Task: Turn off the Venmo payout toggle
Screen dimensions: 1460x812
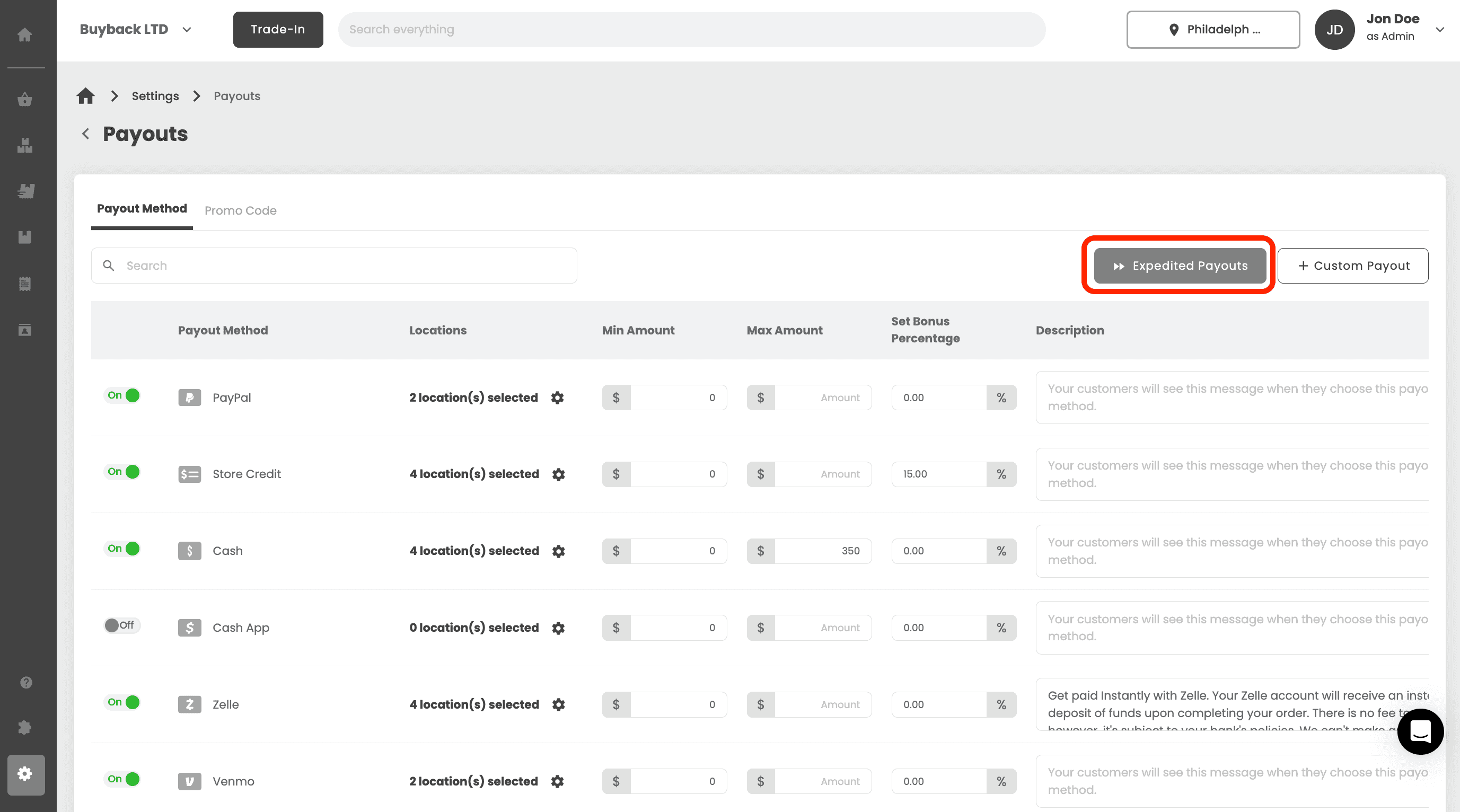Action: (122, 779)
